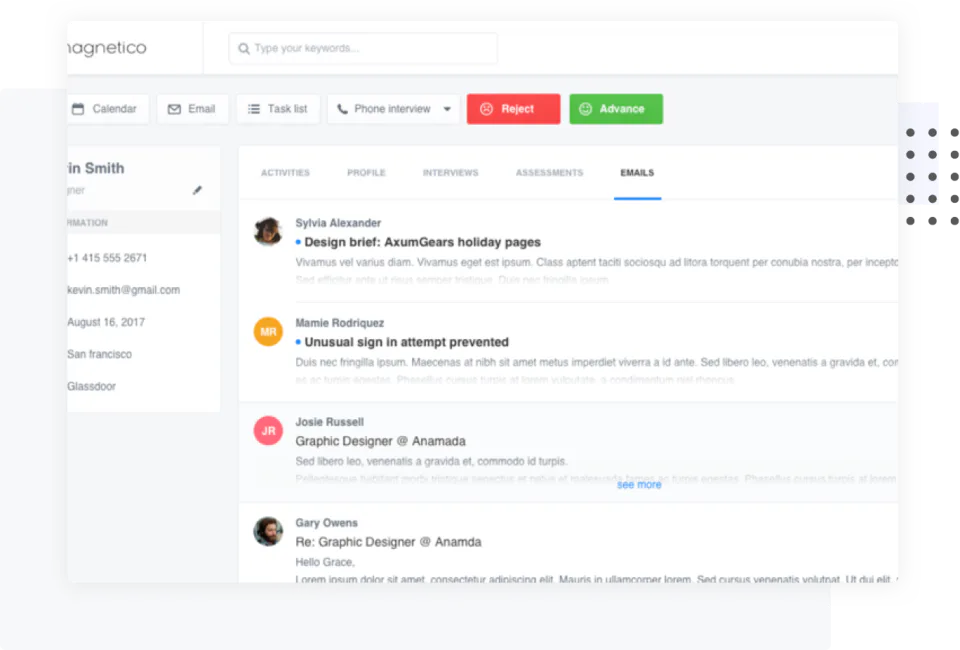Reject the candidate with the red button
The image size is (960, 650).
(x=513, y=109)
